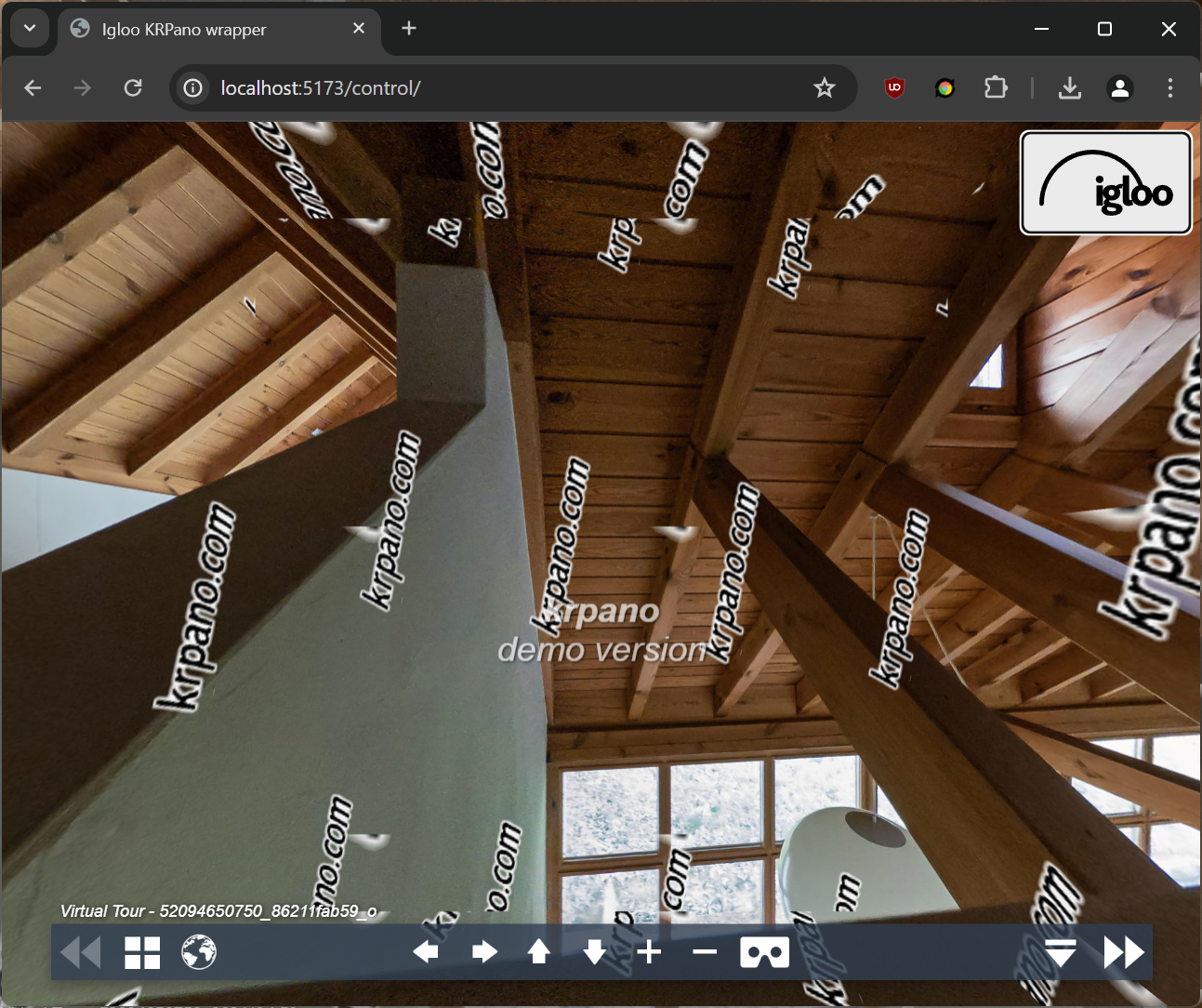This screenshot has width=1202, height=1008.
Task: Expand the tab search dropdown
Action: point(30,29)
